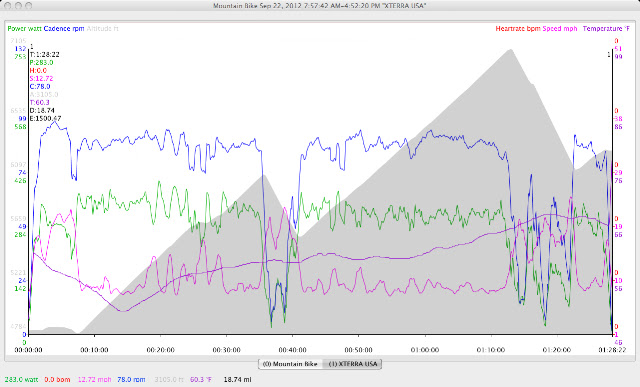Click the '283.0 watt' status bar value
This screenshot has width=640, height=387.
point(21,380)
